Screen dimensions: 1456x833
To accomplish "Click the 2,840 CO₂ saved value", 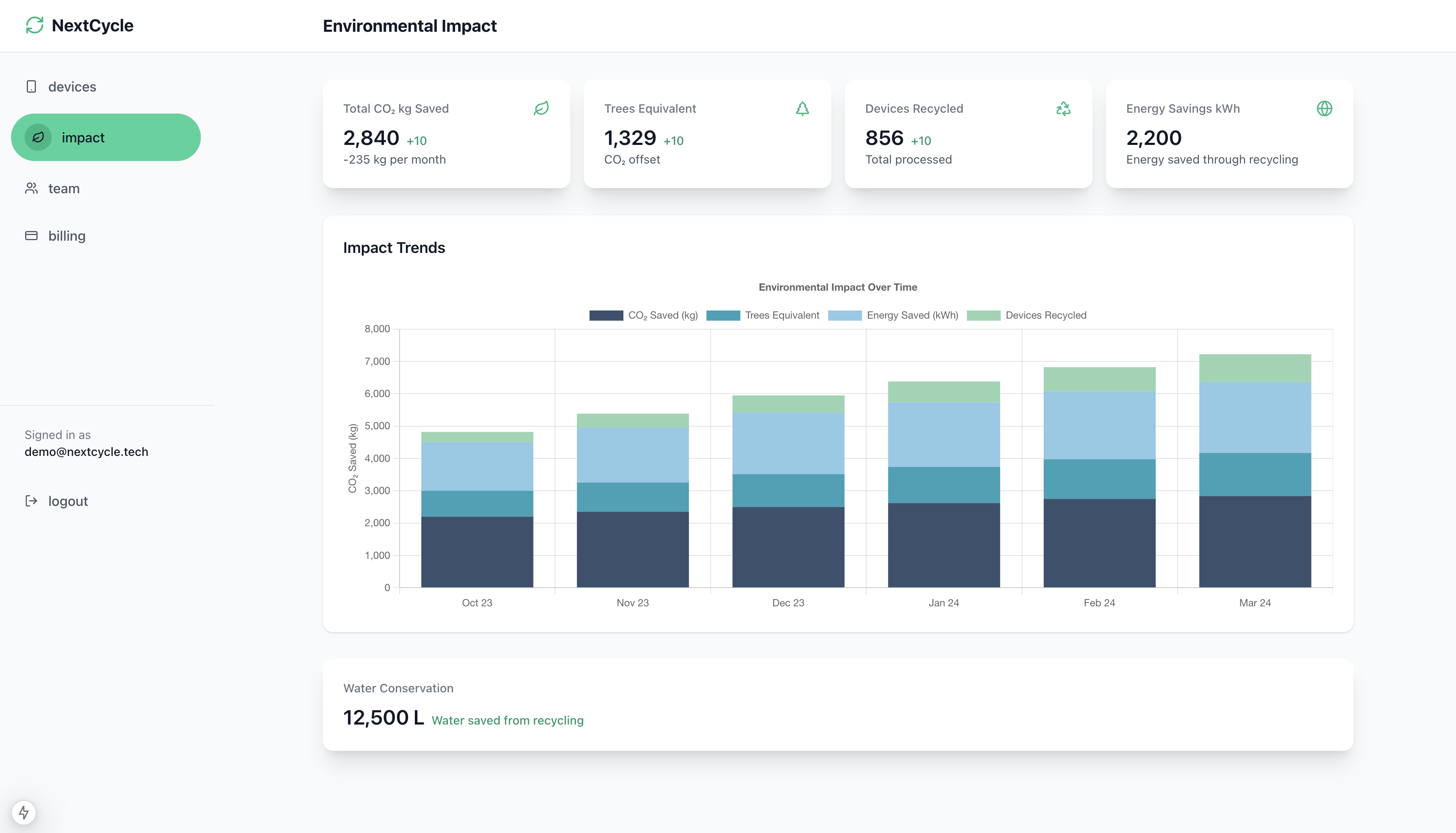I will (x=371, y=138).
